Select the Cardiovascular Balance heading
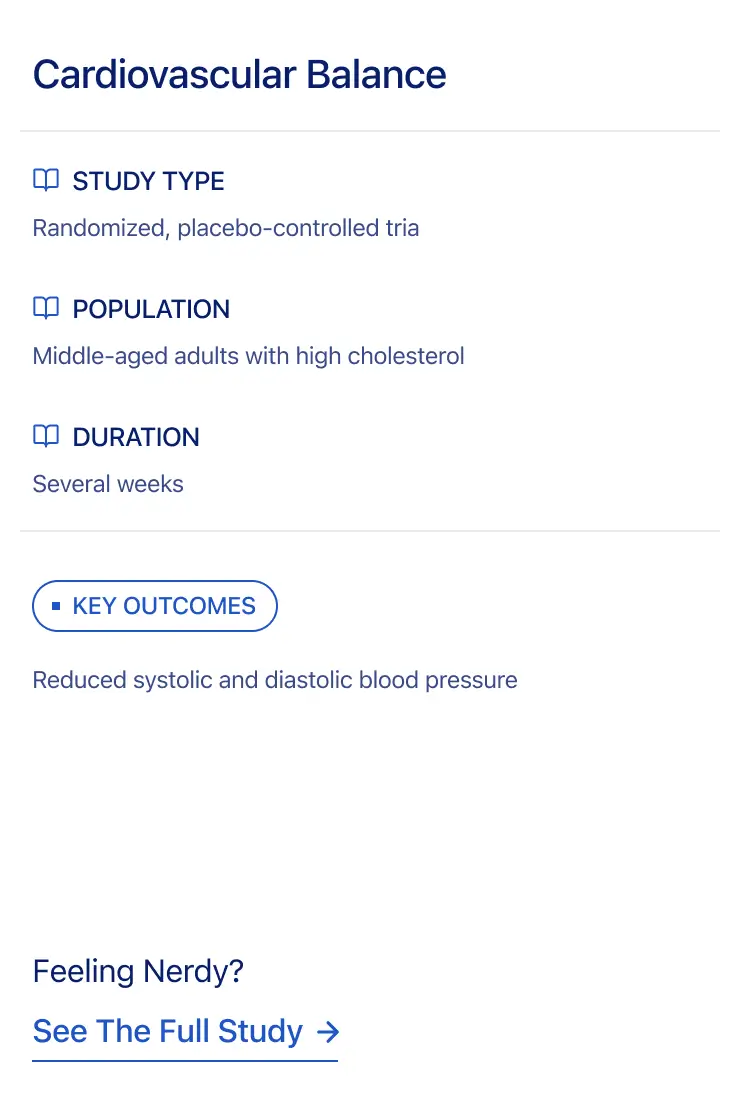Viewport: 740px width, 1102px height. click(240, 75)
